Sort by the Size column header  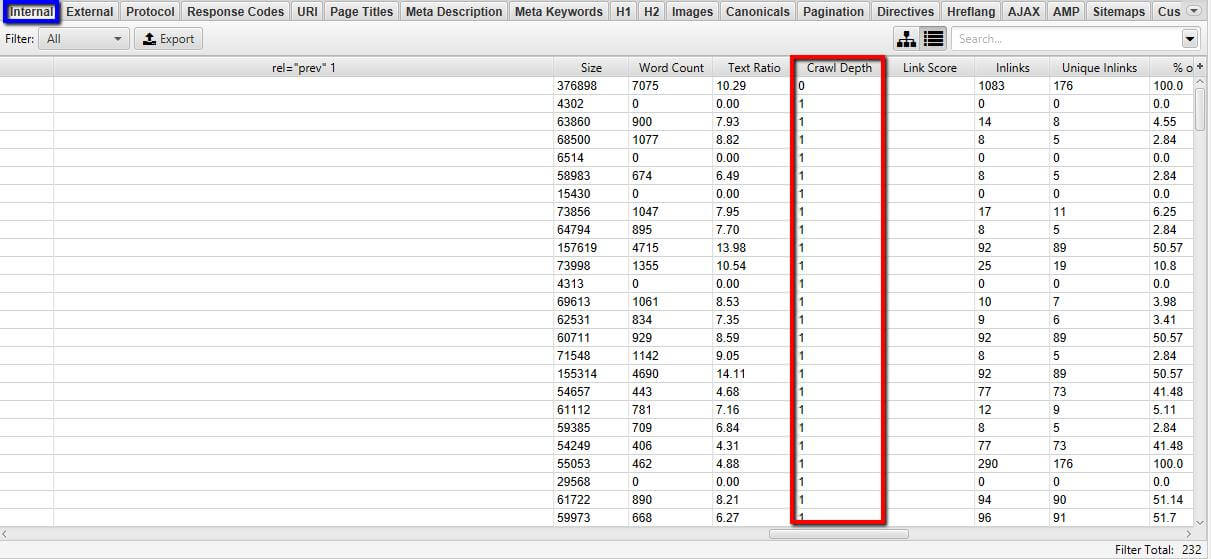(x=591, y=68)
